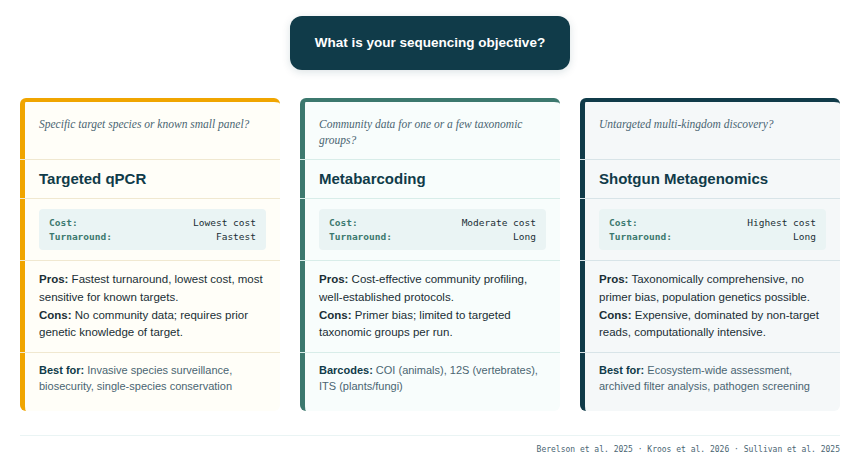Click the Shotgun Metagenomics 'Long' turnaround value
This screenshot has width=860, height=472.
tap(804, 237)
